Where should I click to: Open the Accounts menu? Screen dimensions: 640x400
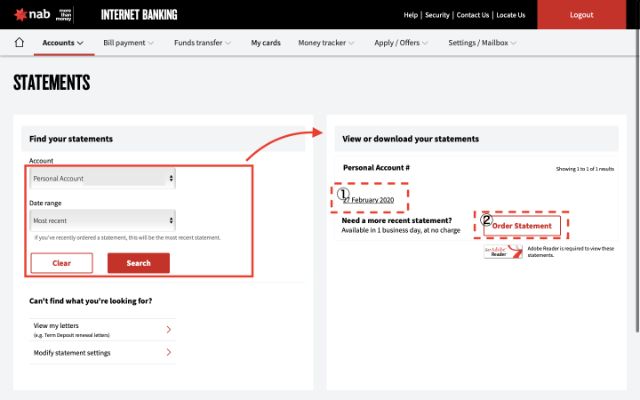(x=63, y=42)
